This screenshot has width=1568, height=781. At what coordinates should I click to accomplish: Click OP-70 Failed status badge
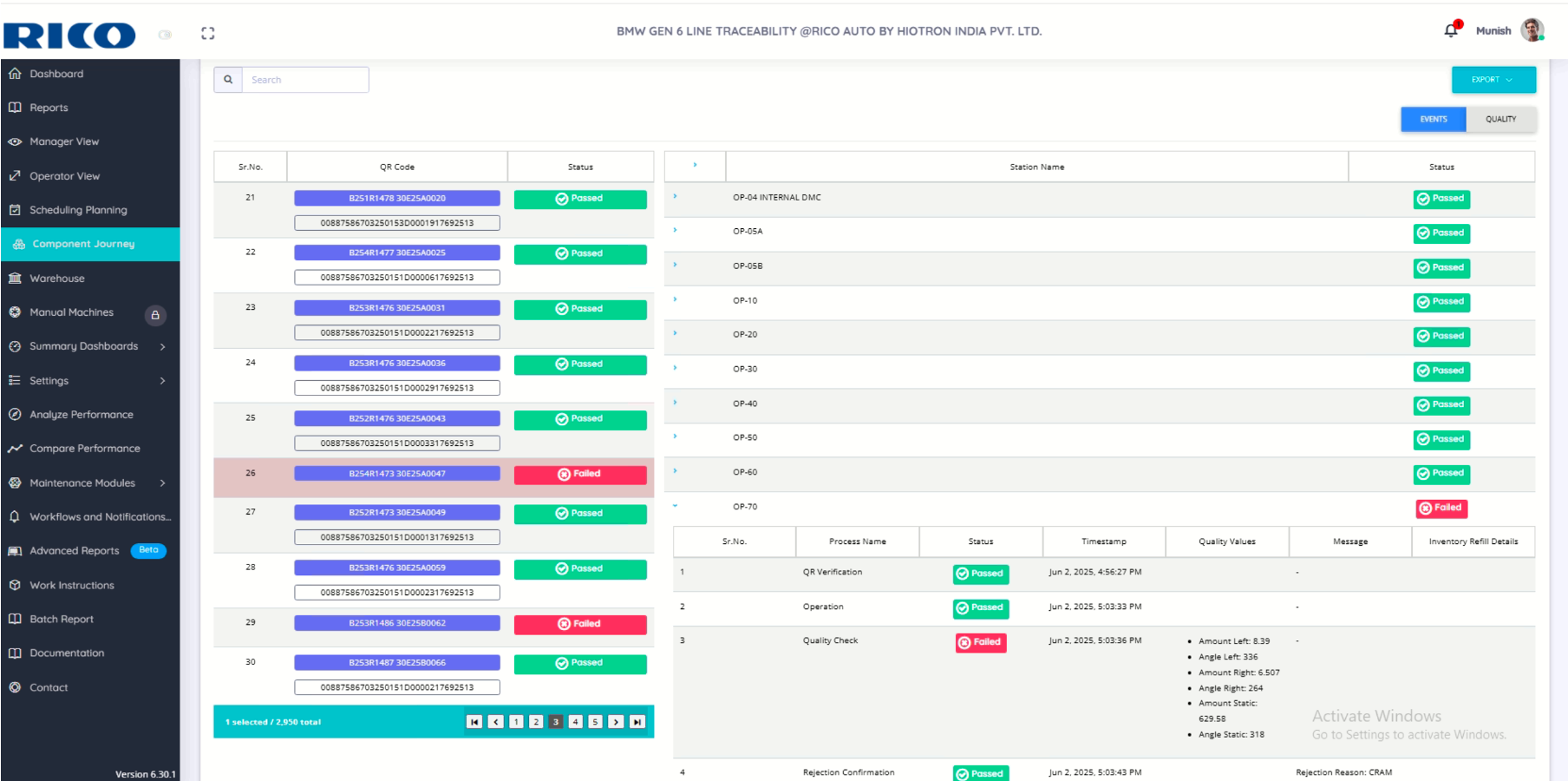coord(1441,509)
